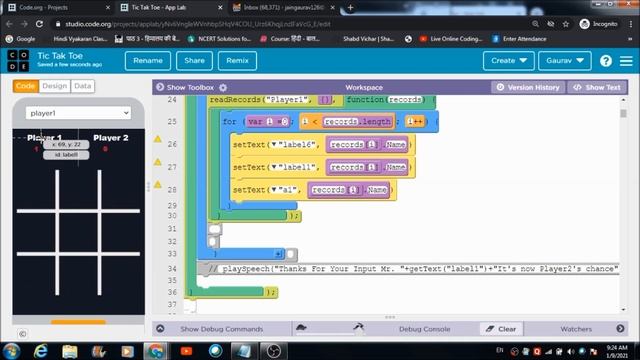Click the Rename button
Image resolution: width=640 pixels, height=360 pixels.
[x=148, y=61]
